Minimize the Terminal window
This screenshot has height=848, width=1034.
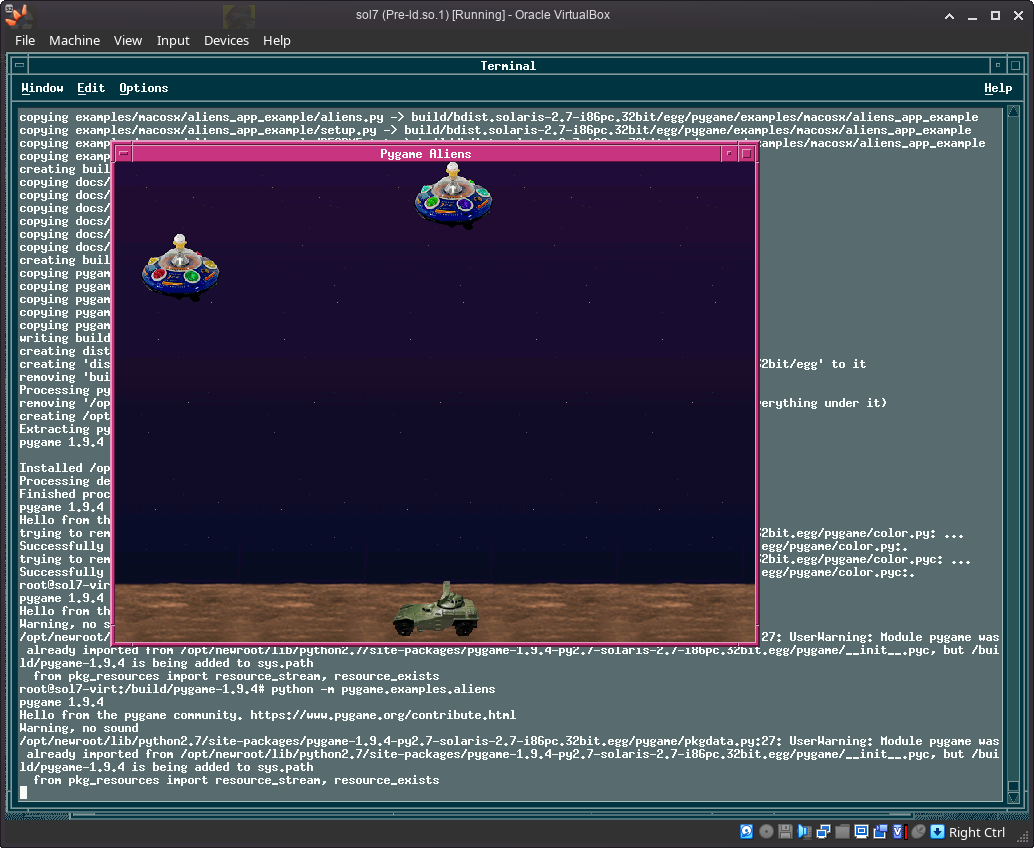998,65
